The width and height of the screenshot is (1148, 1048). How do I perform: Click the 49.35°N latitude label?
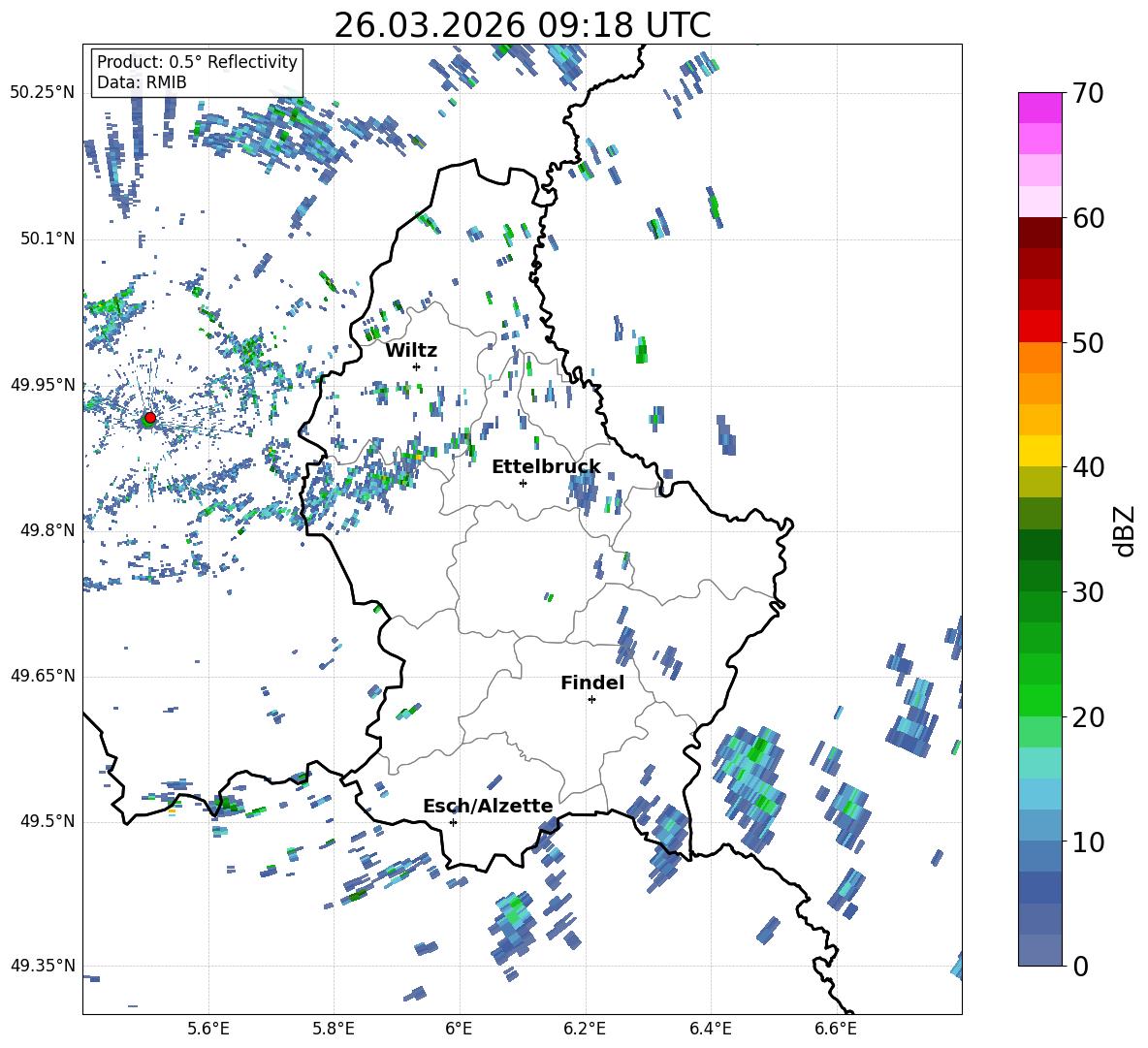(x=42, y=966)
